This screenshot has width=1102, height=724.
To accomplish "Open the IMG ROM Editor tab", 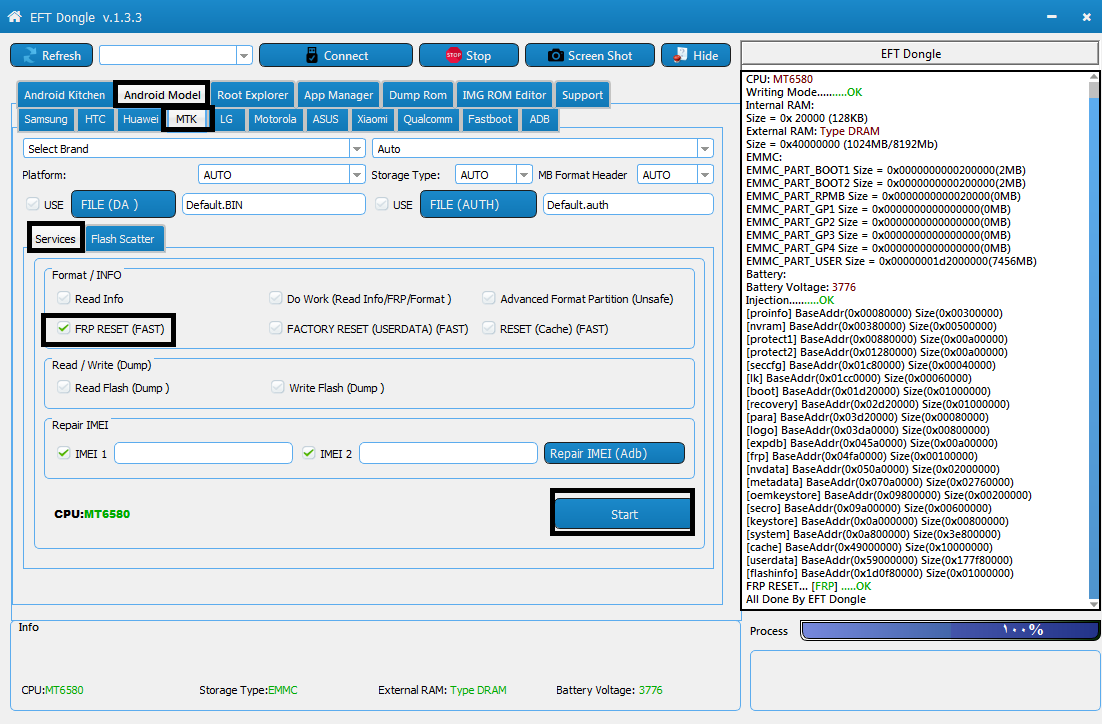I will (x=504, y=95).
